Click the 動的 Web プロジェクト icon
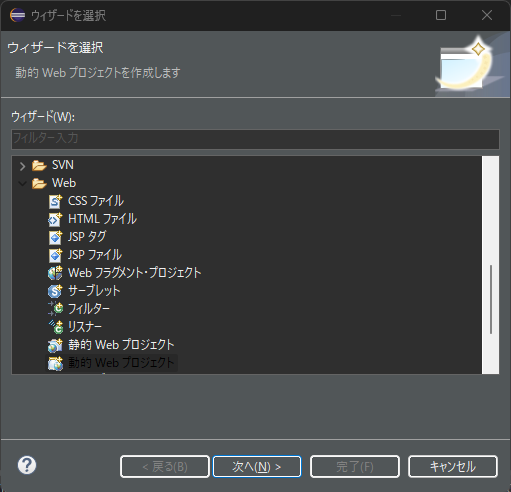The height and width of the screenshot is (492, 511). 55,363
